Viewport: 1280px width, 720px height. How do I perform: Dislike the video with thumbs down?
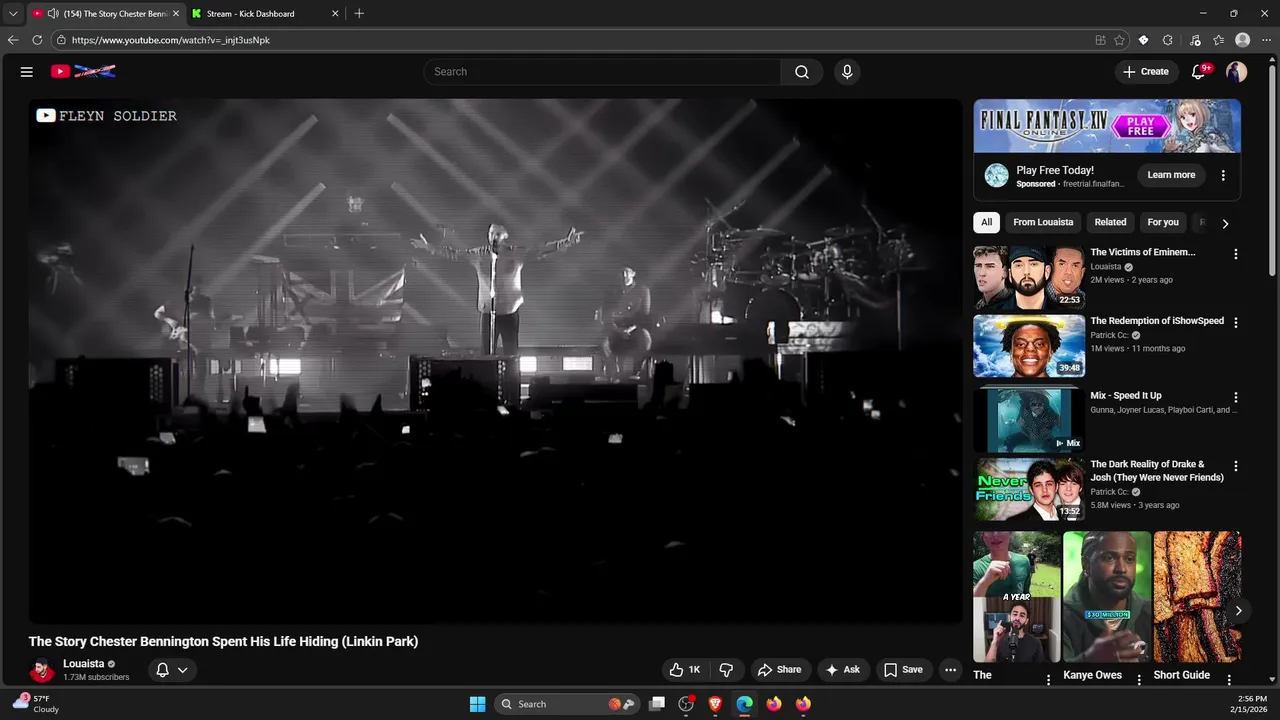tap(727, 670)
